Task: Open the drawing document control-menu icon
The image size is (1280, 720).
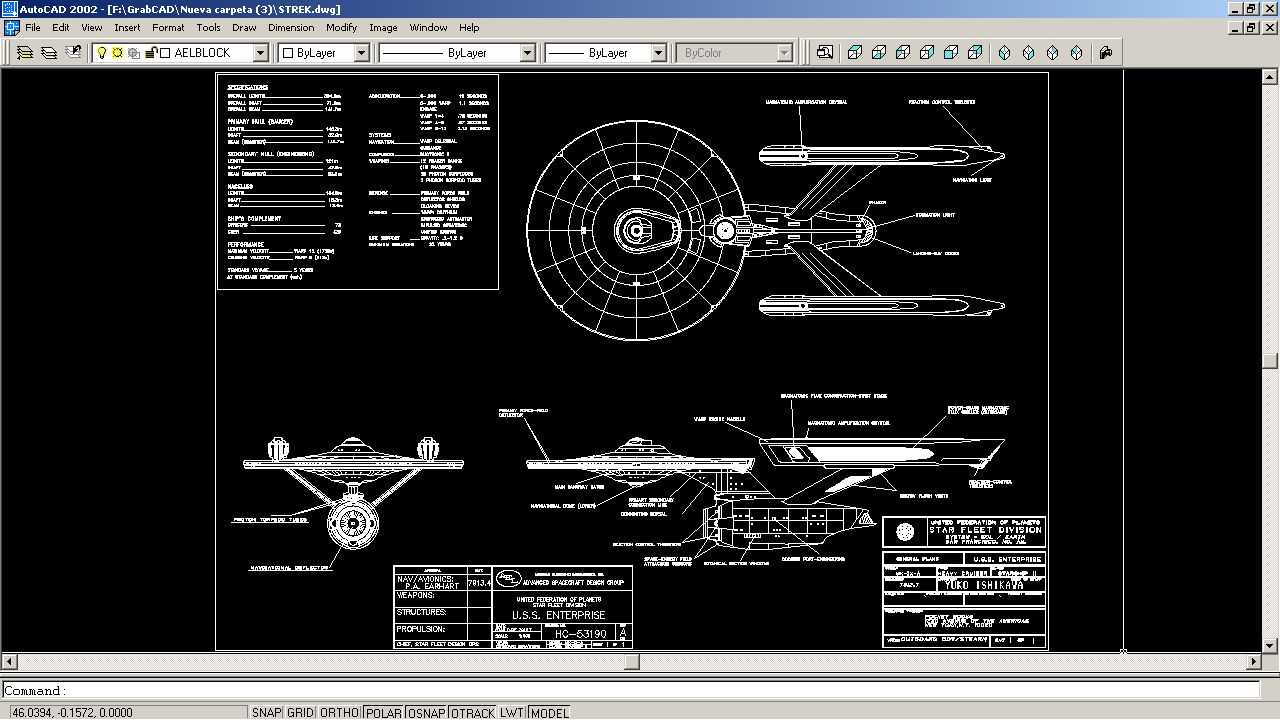Action: tap(10, 28)
